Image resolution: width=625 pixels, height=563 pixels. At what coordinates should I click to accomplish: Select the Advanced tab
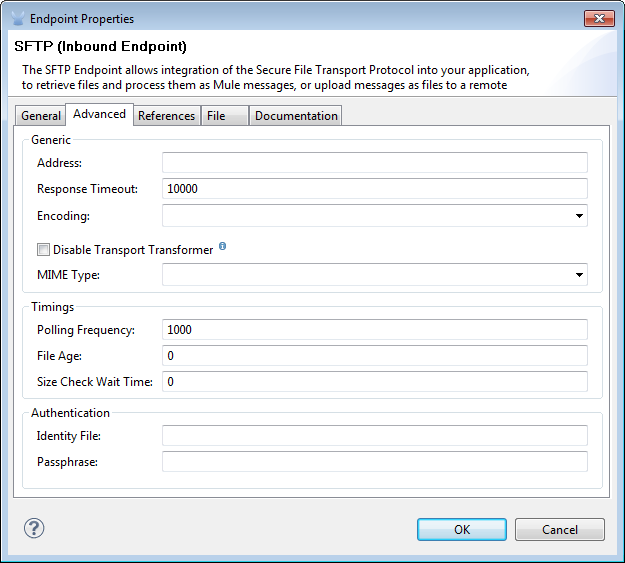pos(99,114)
